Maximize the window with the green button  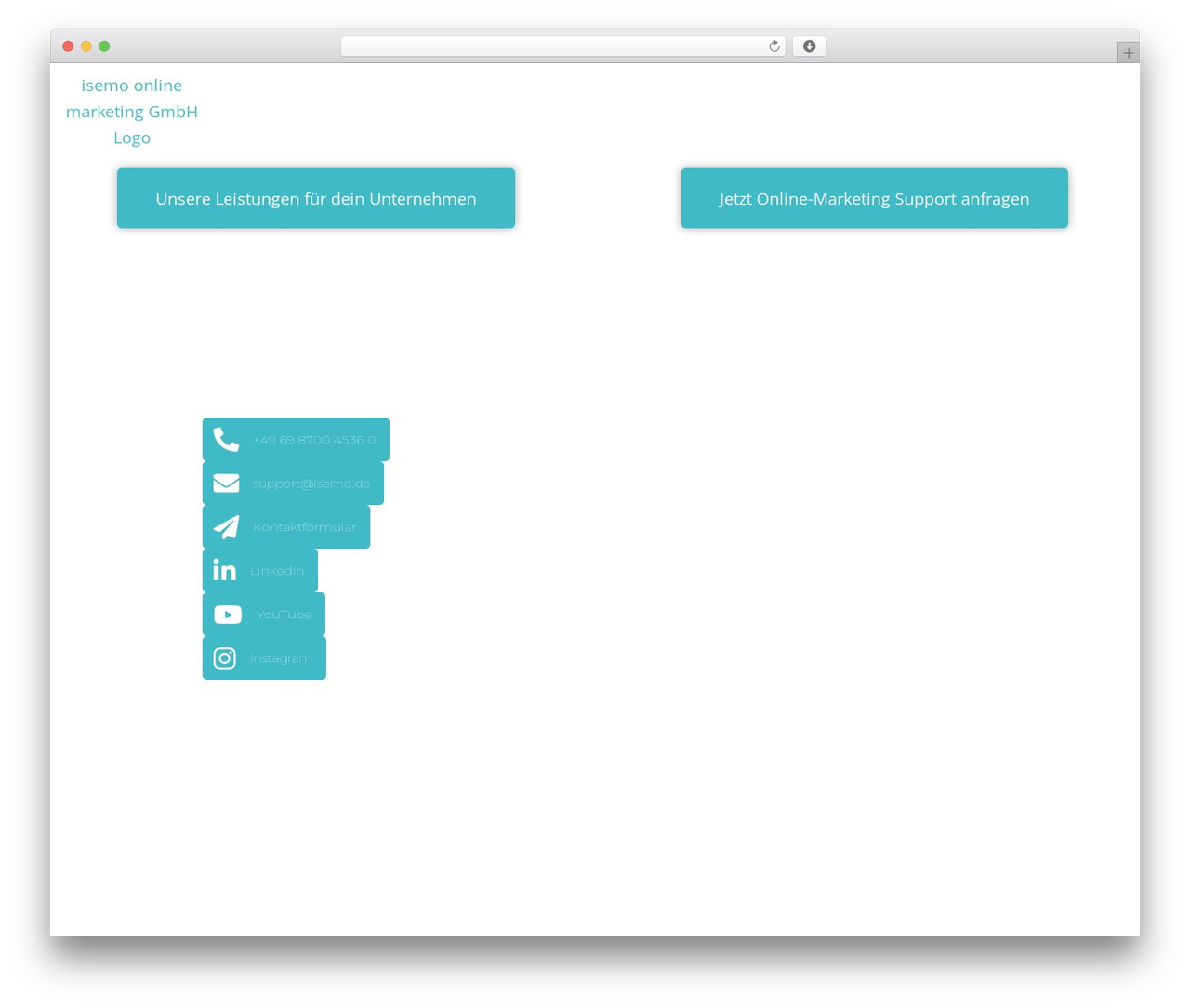click(x=104, y=46)
